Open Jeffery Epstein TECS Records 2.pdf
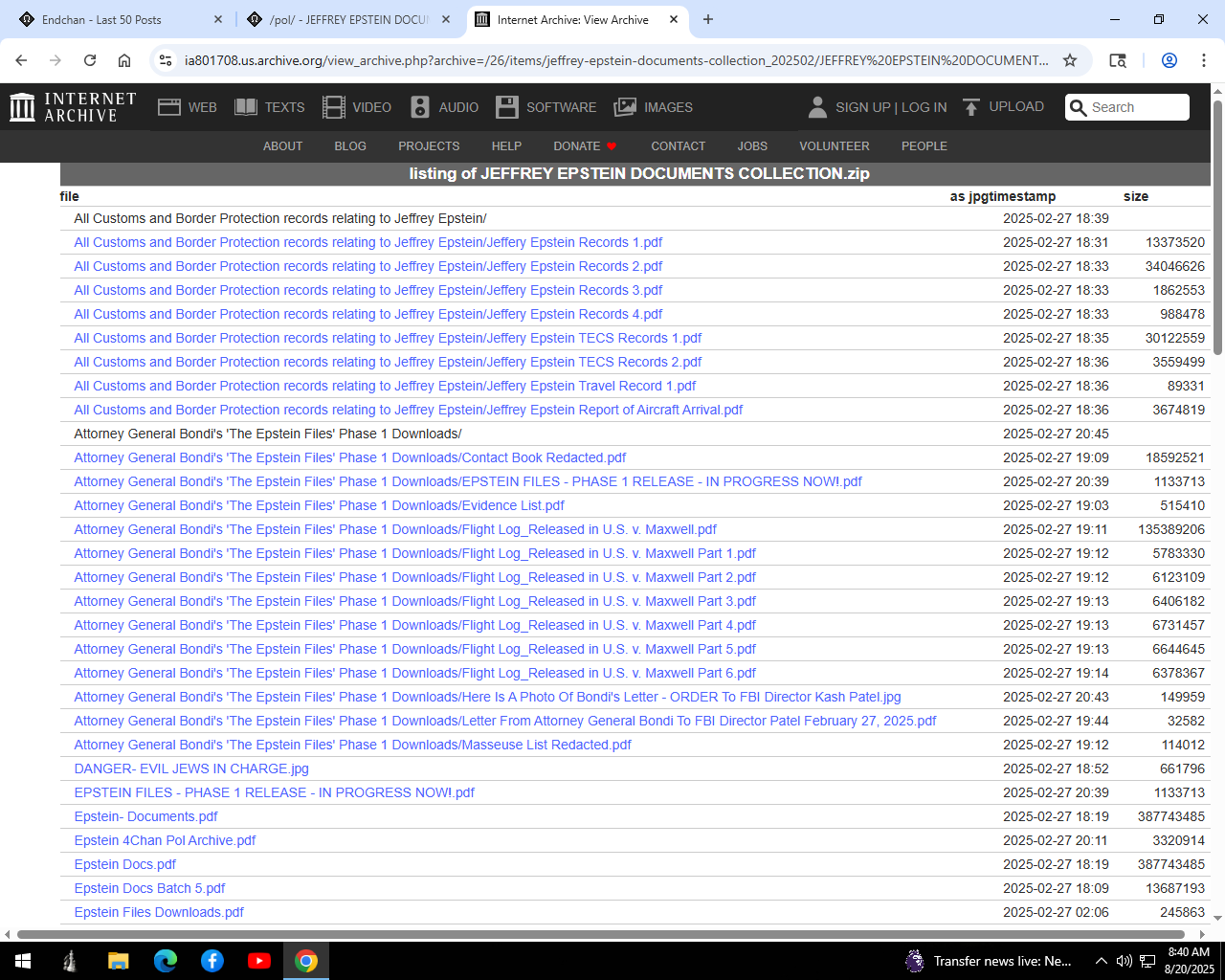 [388, 362]
